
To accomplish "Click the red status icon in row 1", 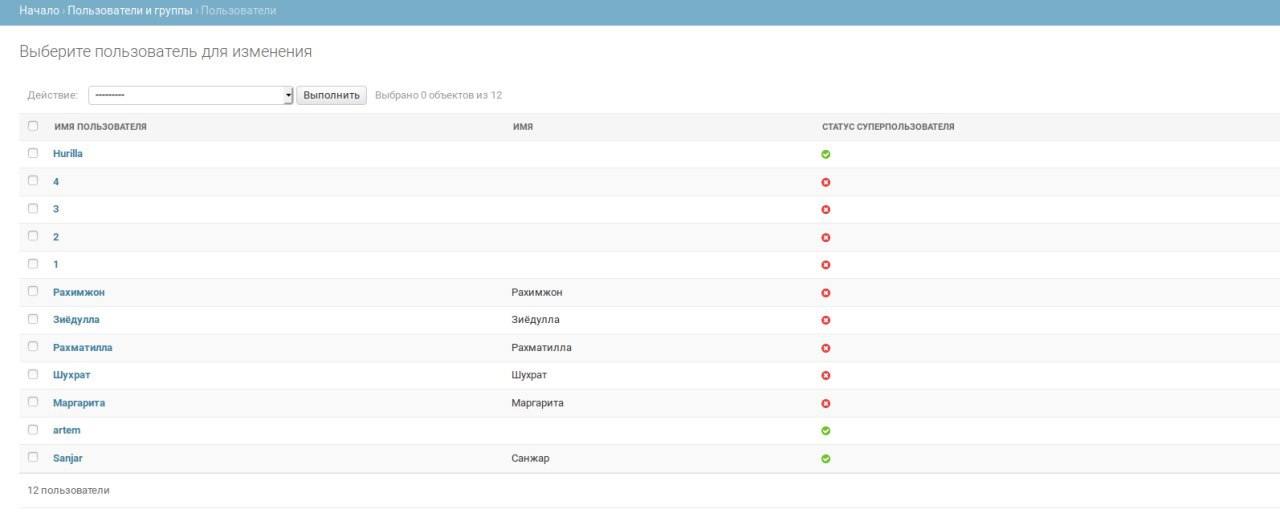I will (x=826, y=265).
